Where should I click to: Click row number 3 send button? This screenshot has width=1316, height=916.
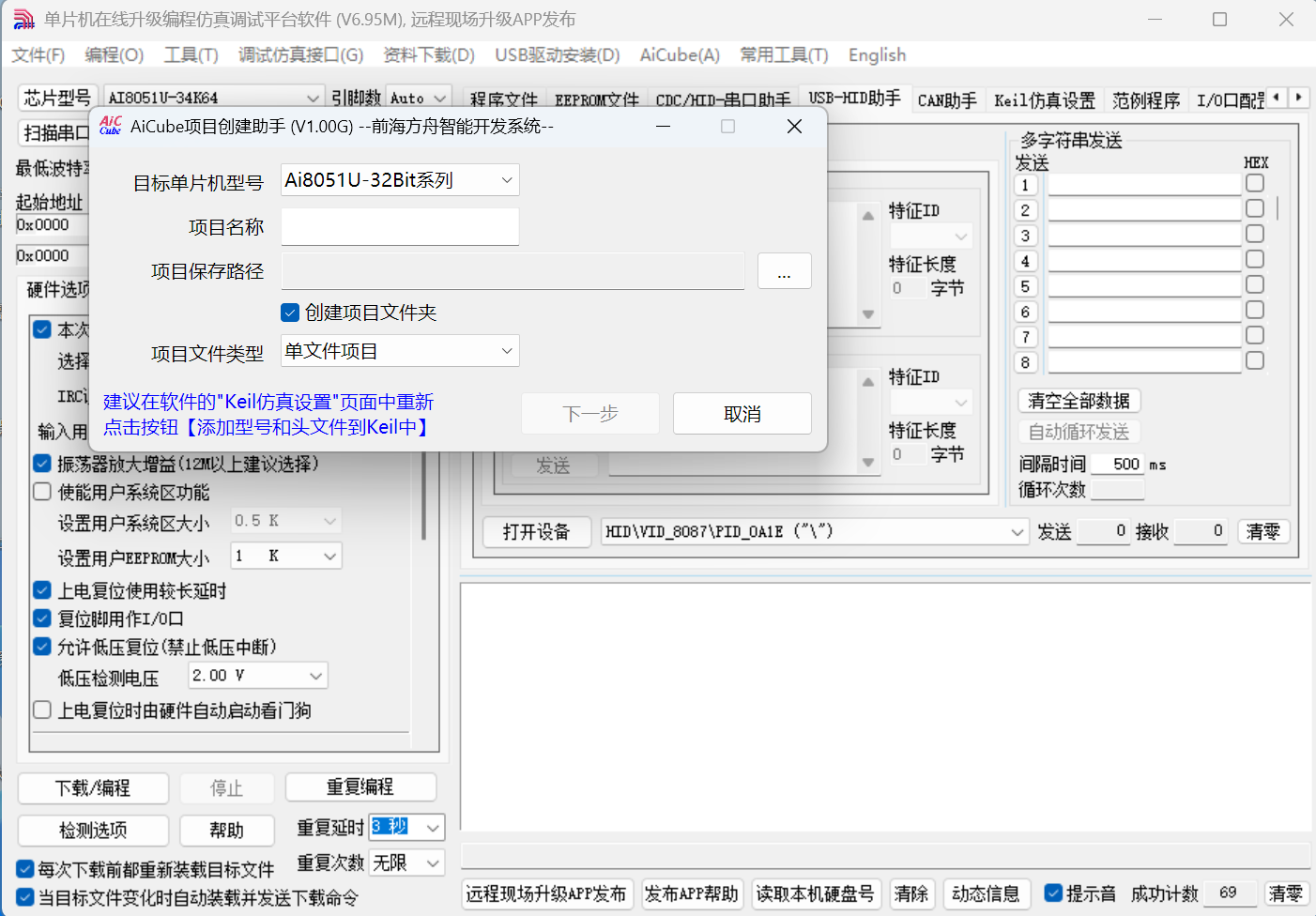coord(1026,236)
